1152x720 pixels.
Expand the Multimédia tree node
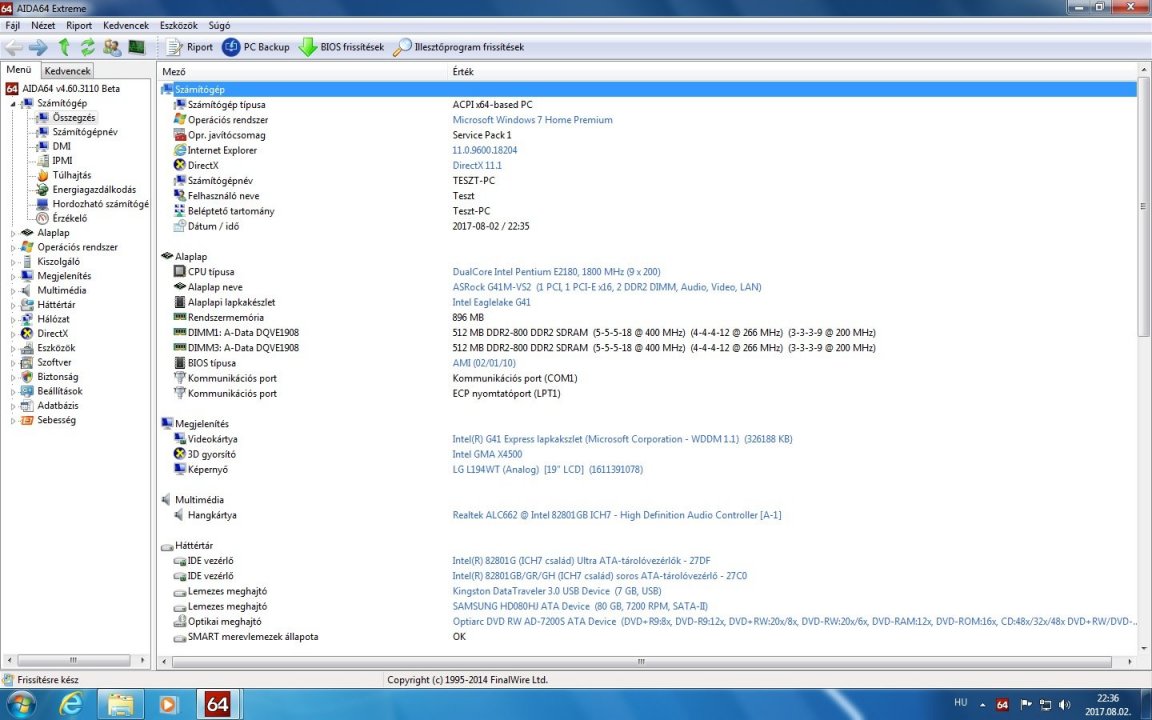pos(13,290)
